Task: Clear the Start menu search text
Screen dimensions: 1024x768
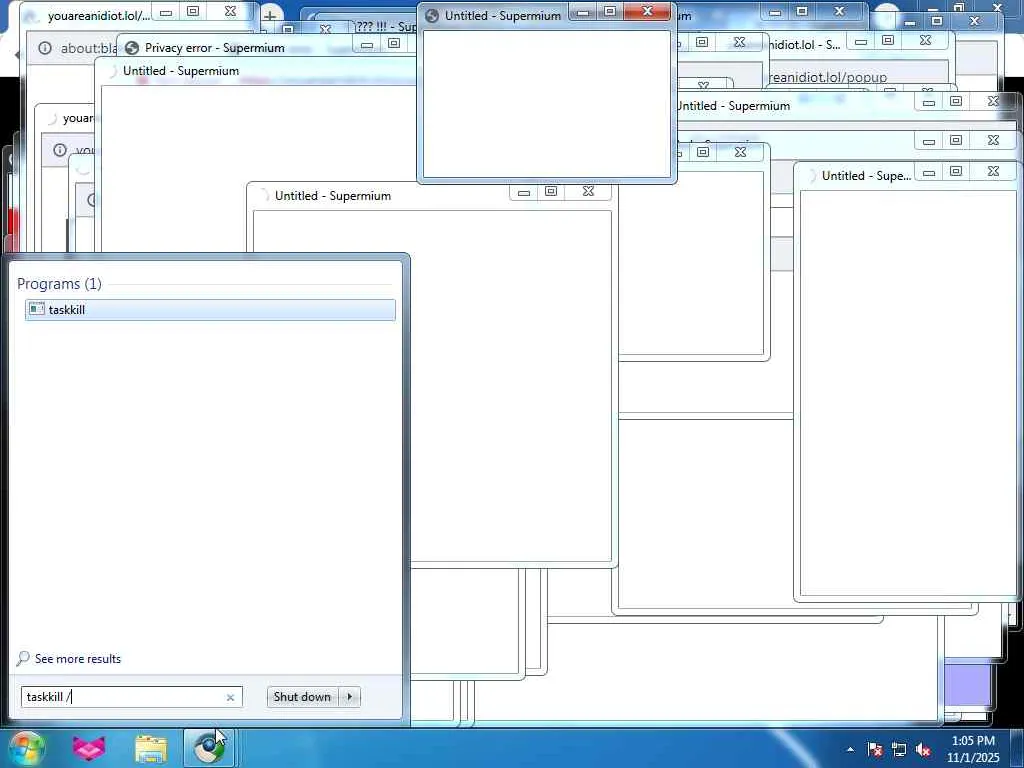Action: coord(230,697)
